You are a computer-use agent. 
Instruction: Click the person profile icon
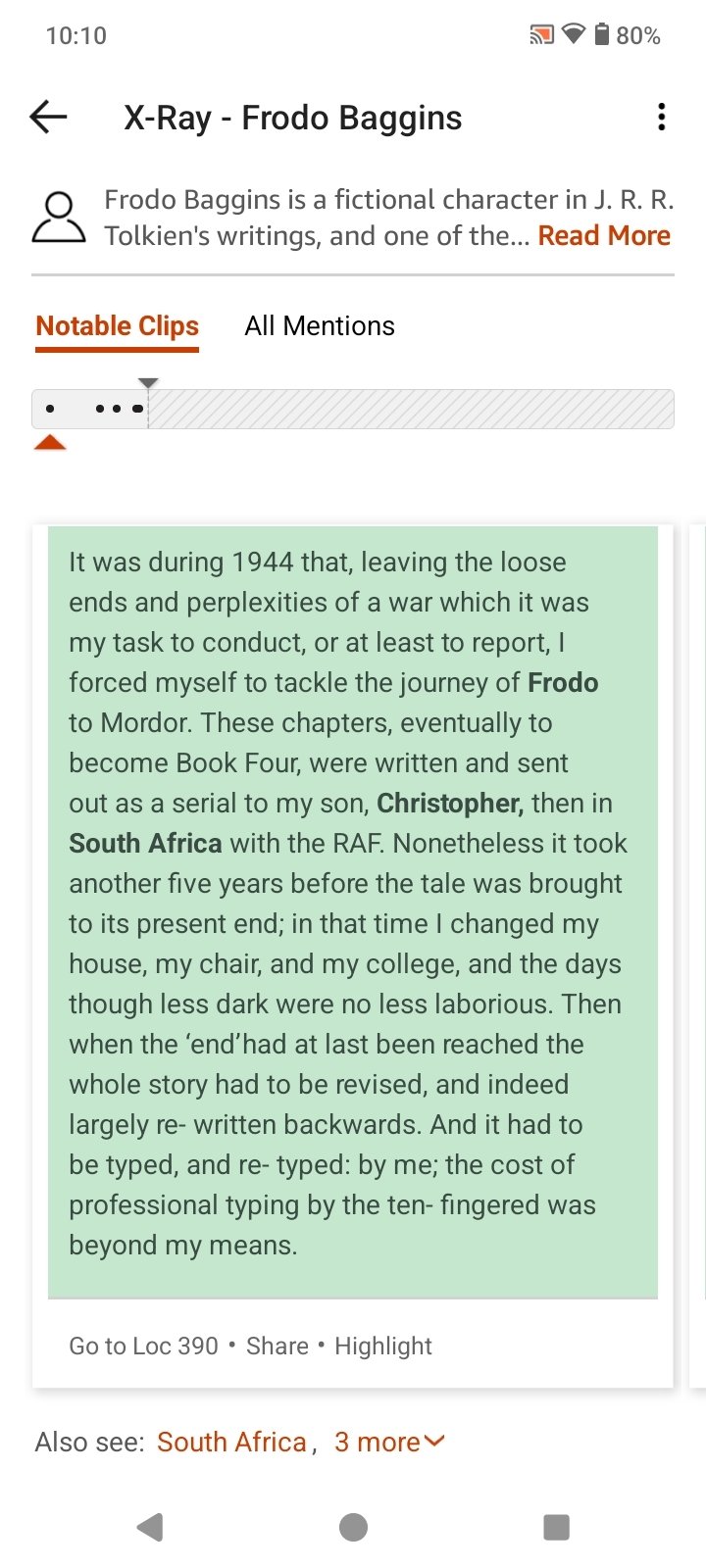click(59, 218)
